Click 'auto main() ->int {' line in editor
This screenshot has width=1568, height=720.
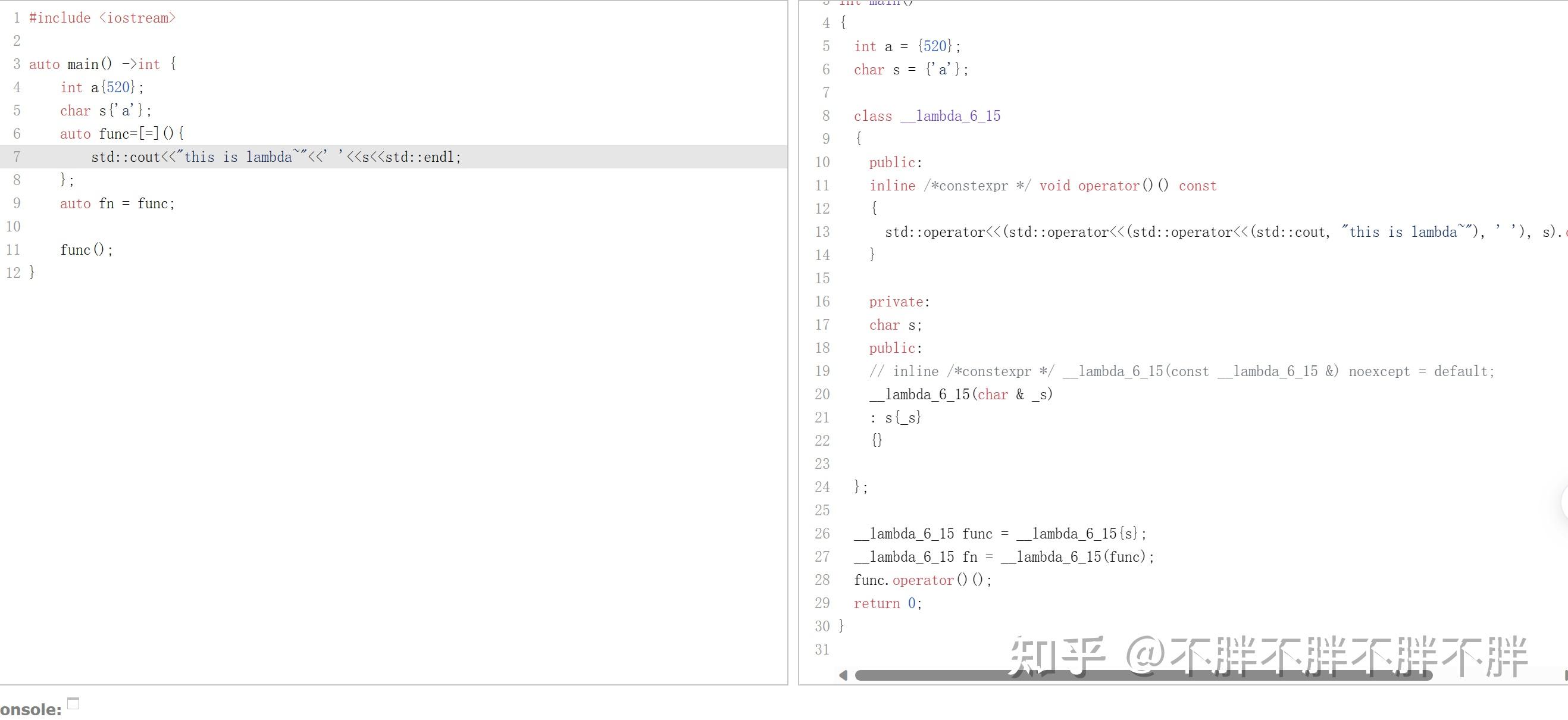click(102, 64)
